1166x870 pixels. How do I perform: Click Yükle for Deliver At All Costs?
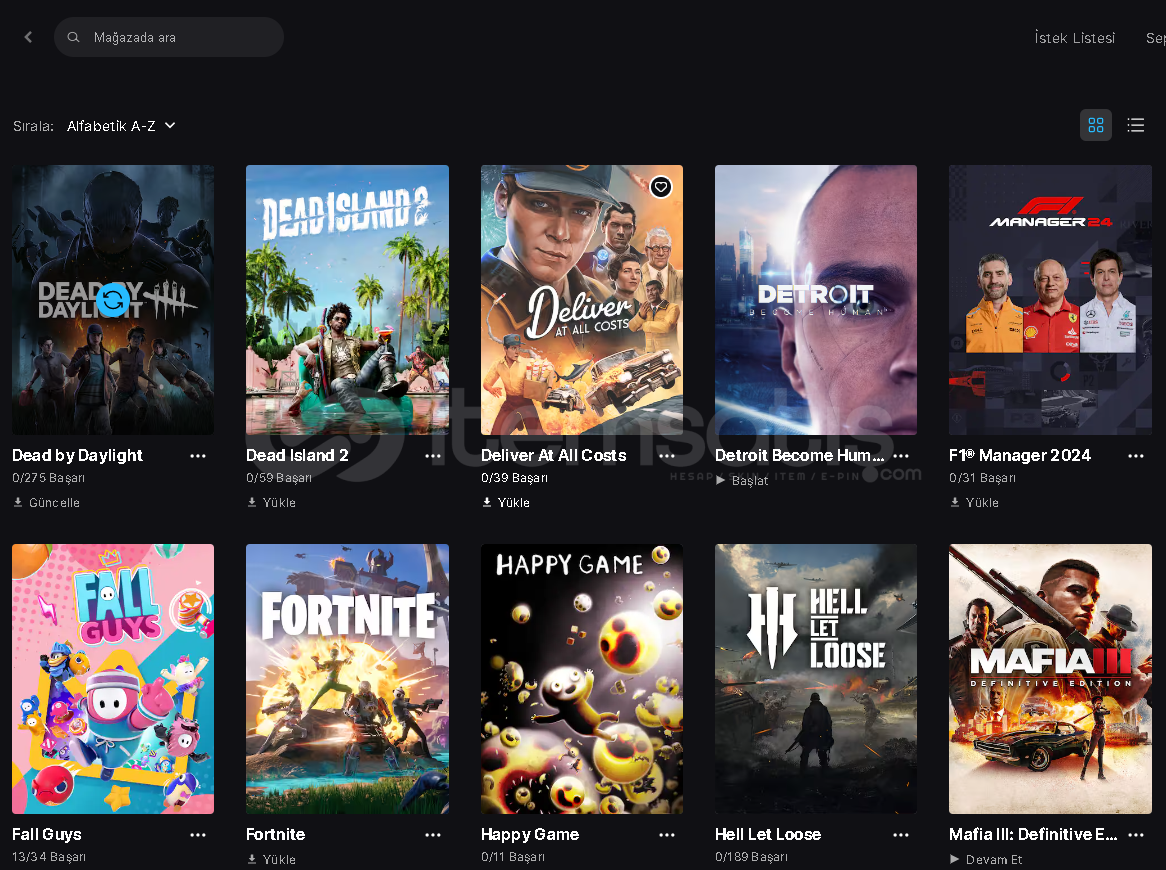click(x=506, y=503)
